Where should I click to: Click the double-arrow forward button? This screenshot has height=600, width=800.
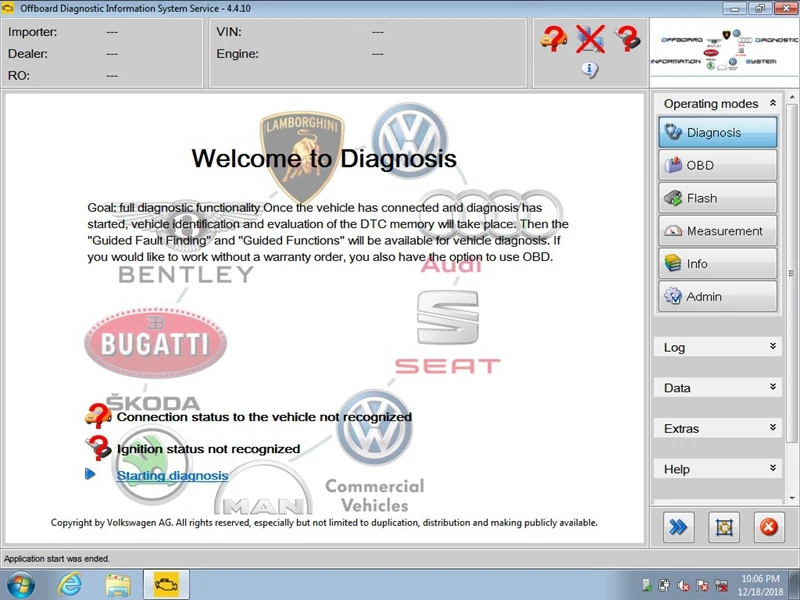[678, 527]
